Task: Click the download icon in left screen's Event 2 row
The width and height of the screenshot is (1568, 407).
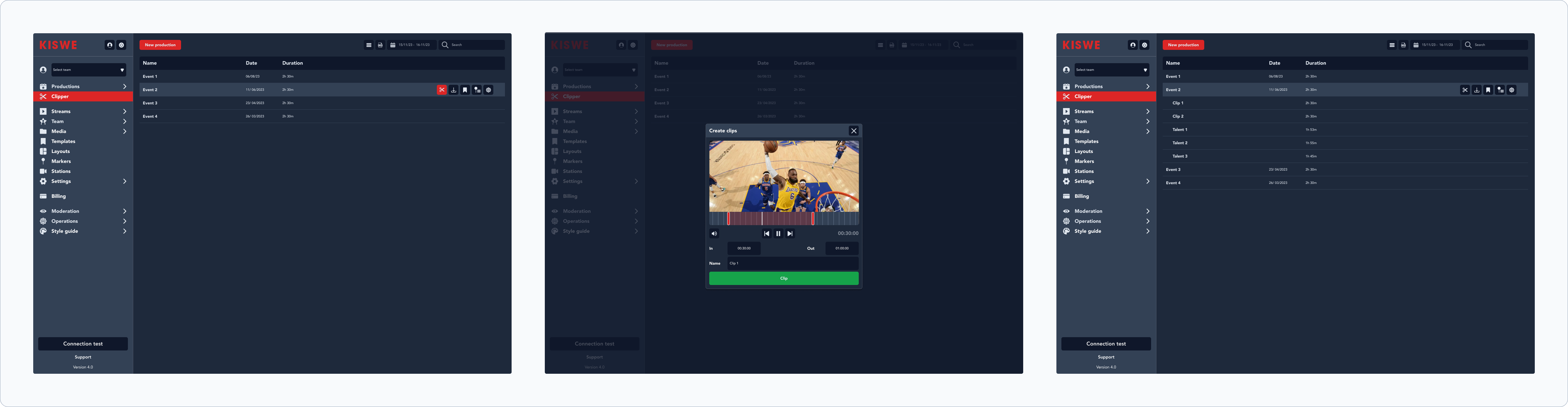Action: [x=453, y=89]
